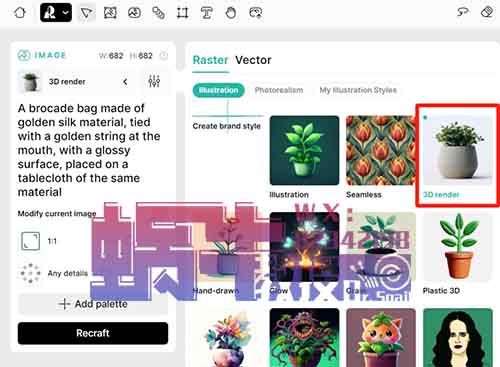Image resolution: width=500 pixels, height=367 pixels.
Task: Click the IMAGE panel icon
Action: pyautogui.click(x=24, y=55)
